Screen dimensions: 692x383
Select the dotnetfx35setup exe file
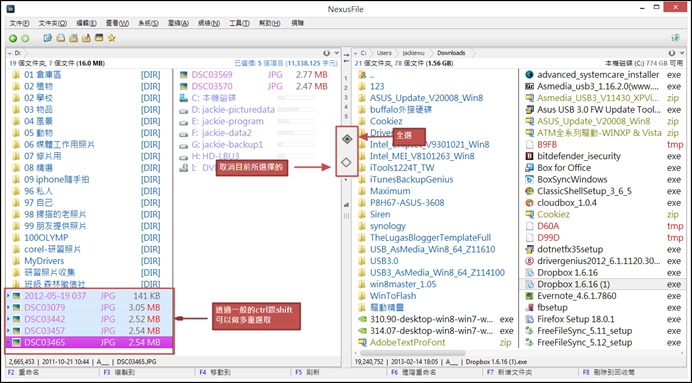[x=604, y=249]
